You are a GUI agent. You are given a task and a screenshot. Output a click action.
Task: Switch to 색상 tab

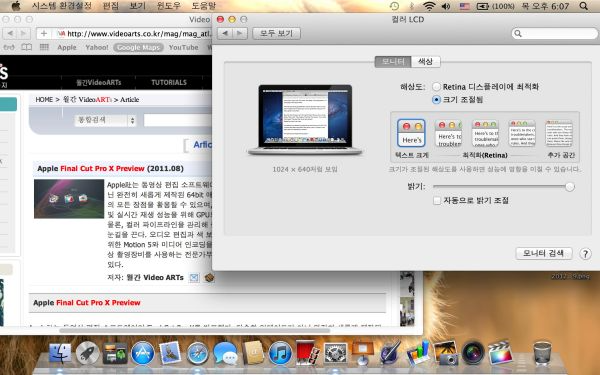(426, 62)
